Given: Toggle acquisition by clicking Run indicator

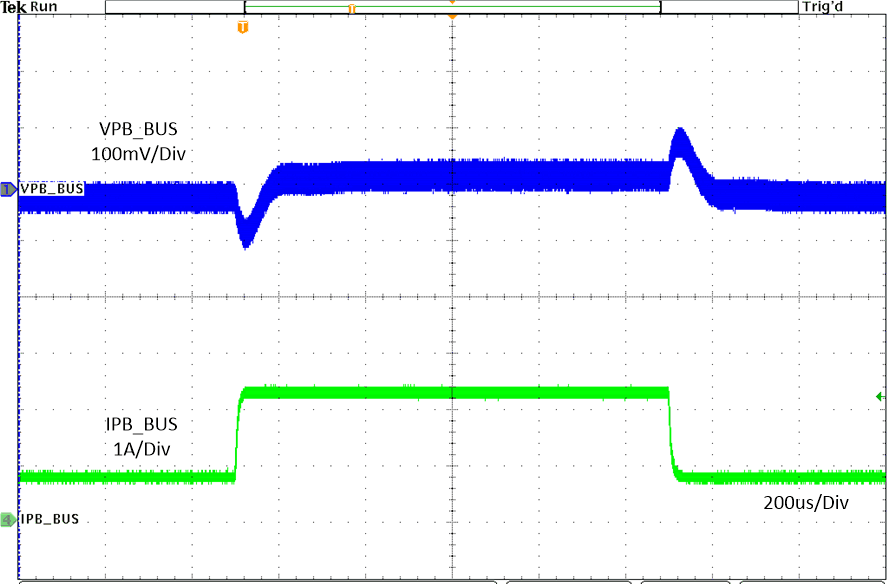Looking at the screenshot, I should click(43, 6).
